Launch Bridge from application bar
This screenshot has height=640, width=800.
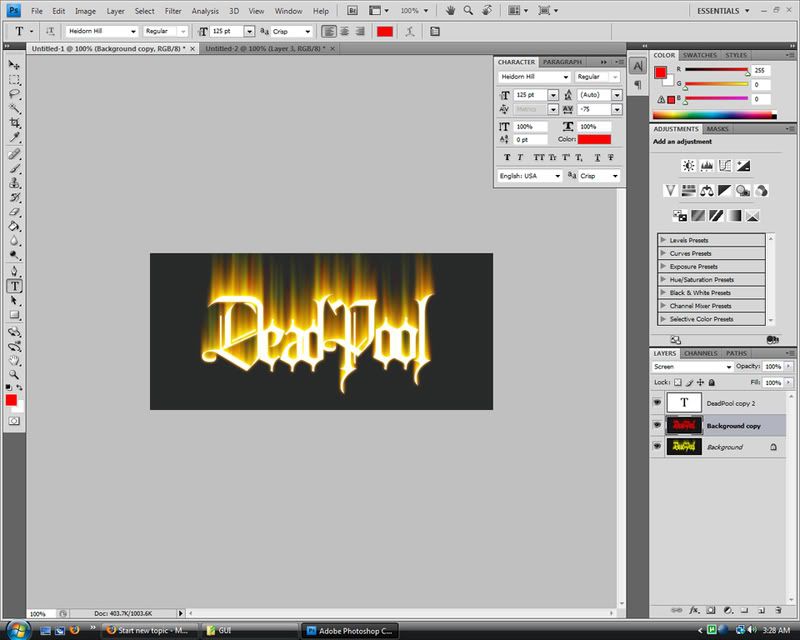tap(352, 10)
